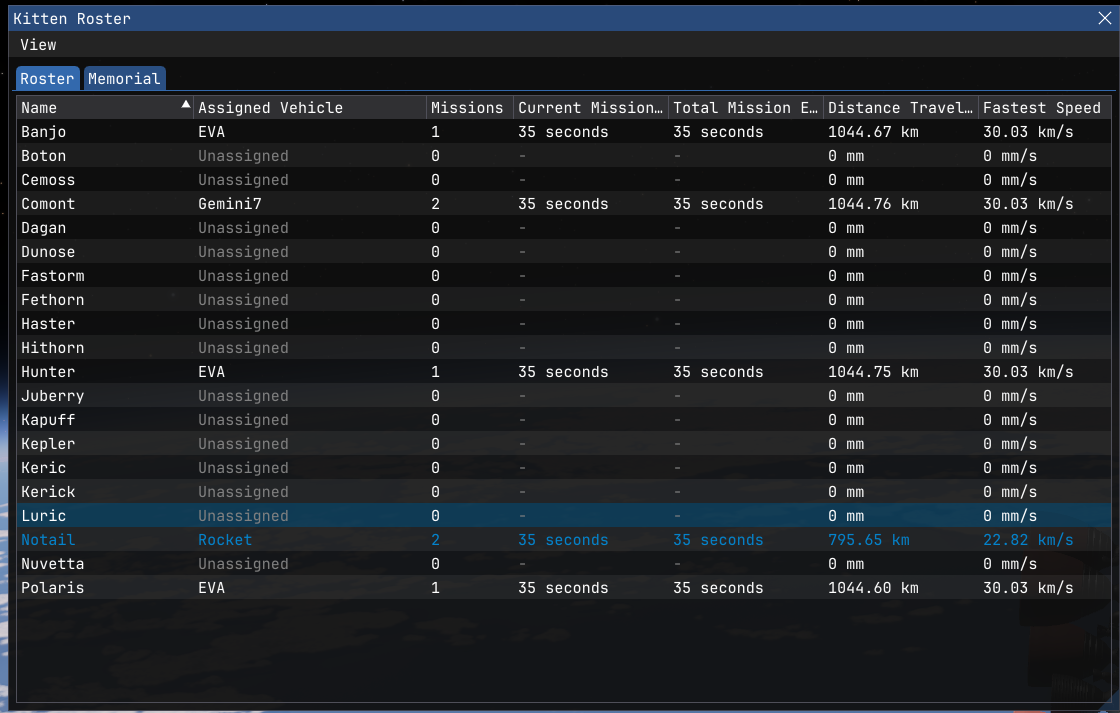Close the Kitten Roster window
Image resolution: width=1120 pixels, height=713 pixels.
coord(1104,19)
